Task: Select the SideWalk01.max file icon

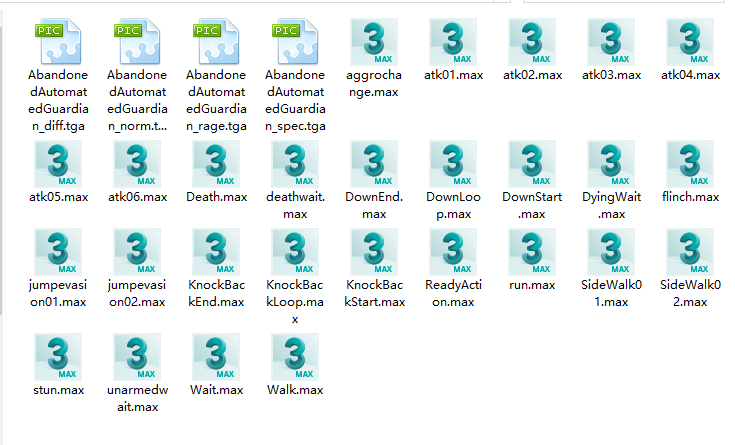Action: (611, 252)
